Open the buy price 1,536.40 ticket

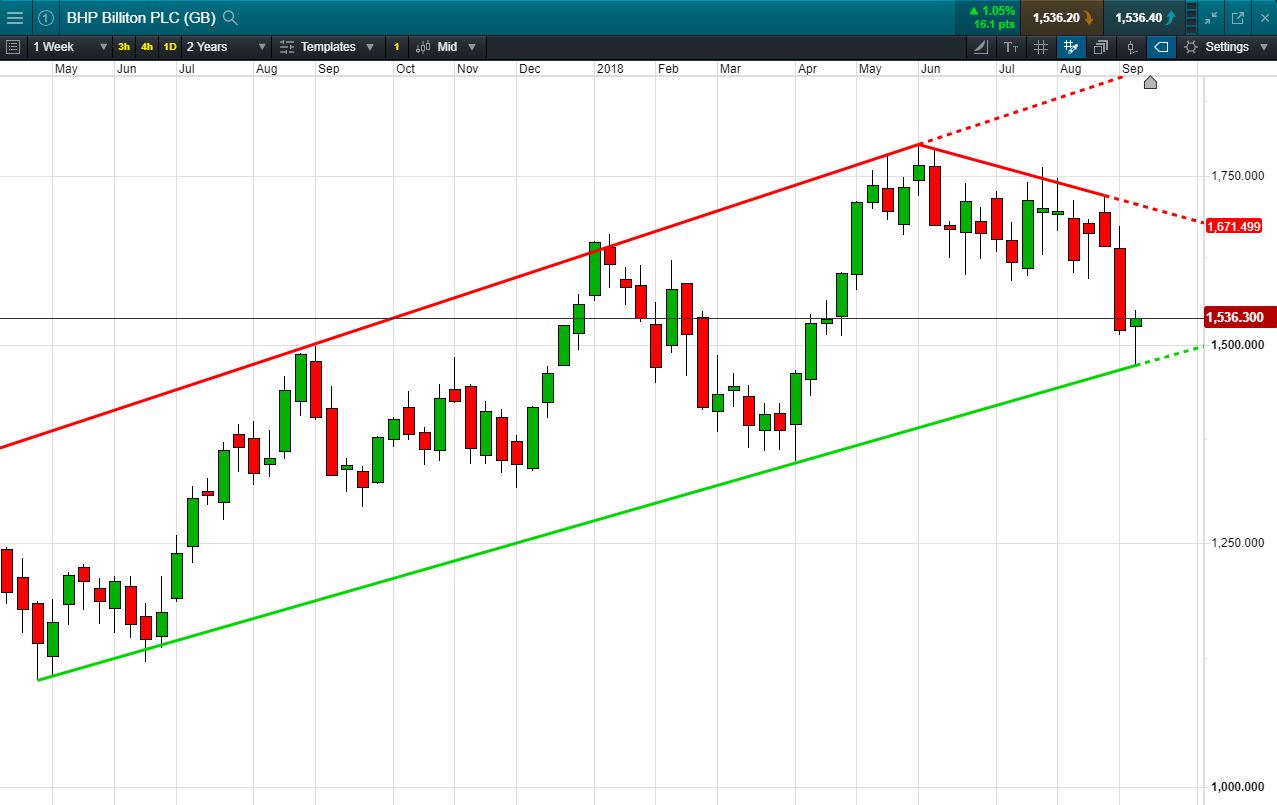(1145, 17)
